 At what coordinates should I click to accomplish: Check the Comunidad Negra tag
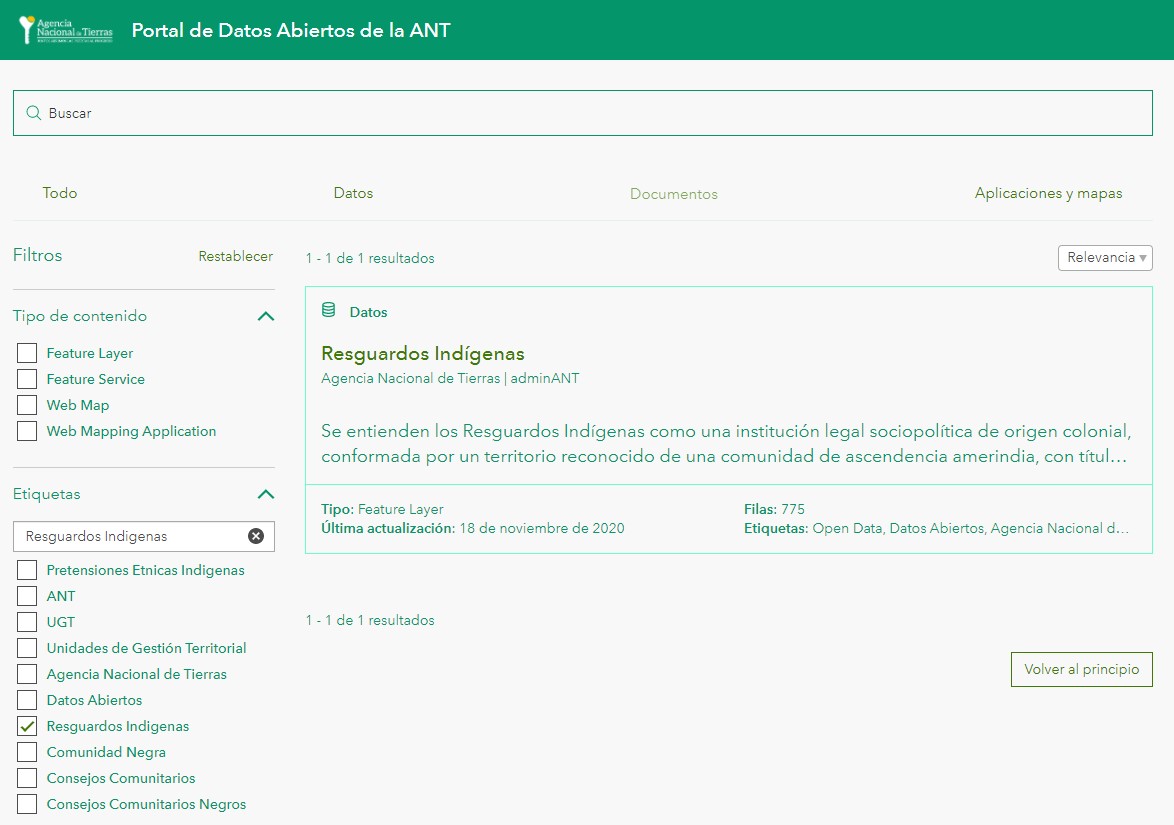[27, 752]
